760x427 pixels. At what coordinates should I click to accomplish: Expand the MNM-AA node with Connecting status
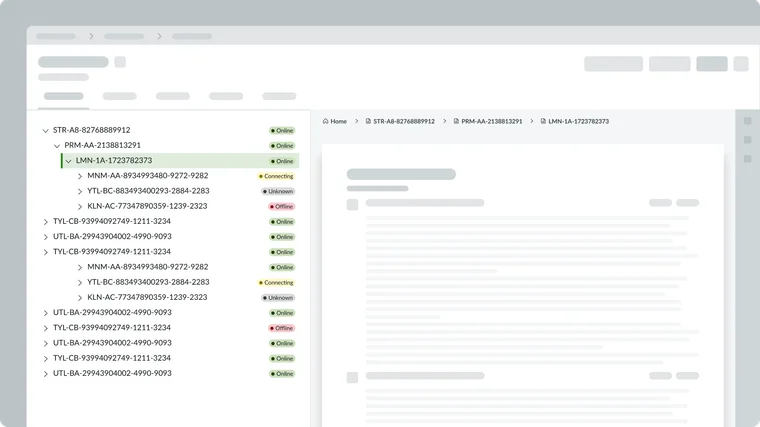(80, 176)
